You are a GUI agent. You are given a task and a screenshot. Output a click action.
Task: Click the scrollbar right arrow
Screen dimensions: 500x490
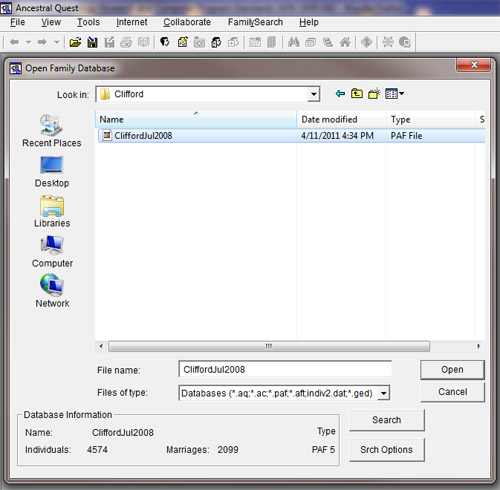479,346
